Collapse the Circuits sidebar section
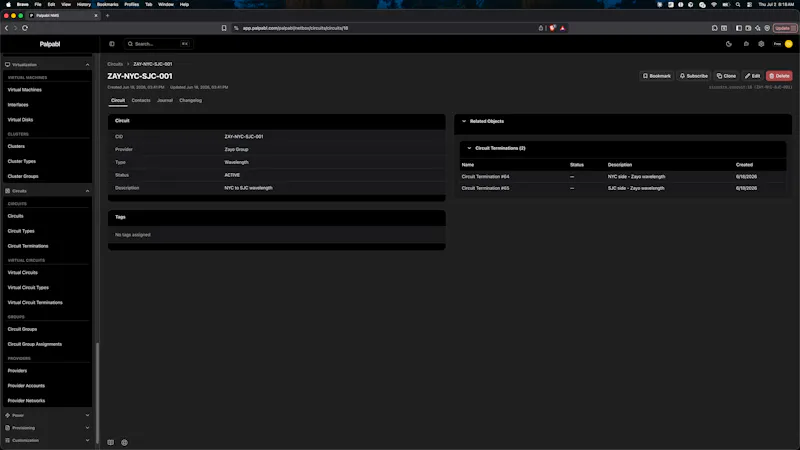 click(47, 191)
